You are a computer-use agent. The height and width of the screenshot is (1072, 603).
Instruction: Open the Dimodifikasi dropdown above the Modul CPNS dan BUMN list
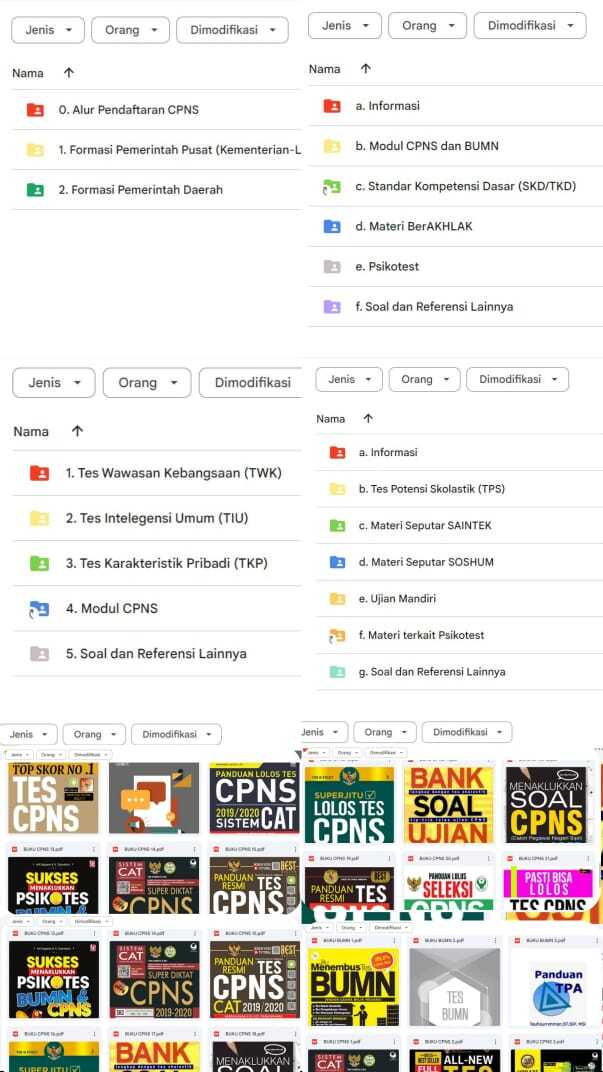(530, 25)
